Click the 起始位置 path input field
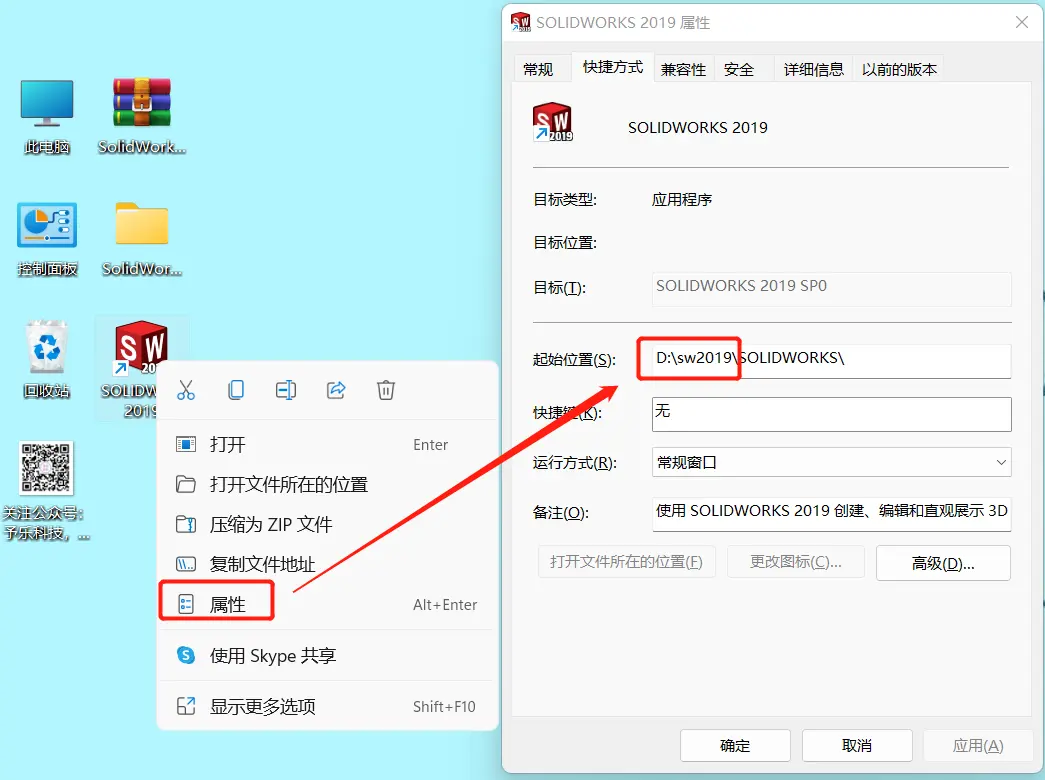 831,361
